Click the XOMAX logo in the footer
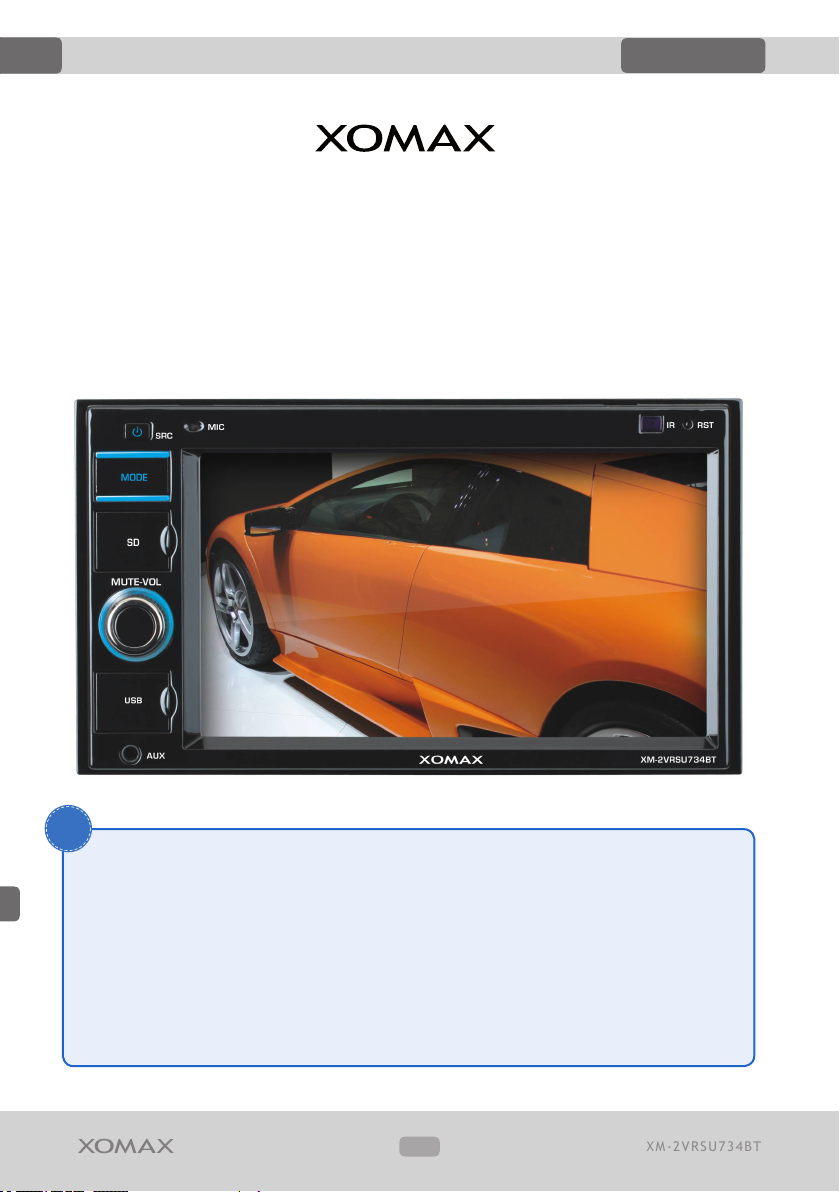Image resolution: width=840 pixels, height=1192 pixels. 126,1146
